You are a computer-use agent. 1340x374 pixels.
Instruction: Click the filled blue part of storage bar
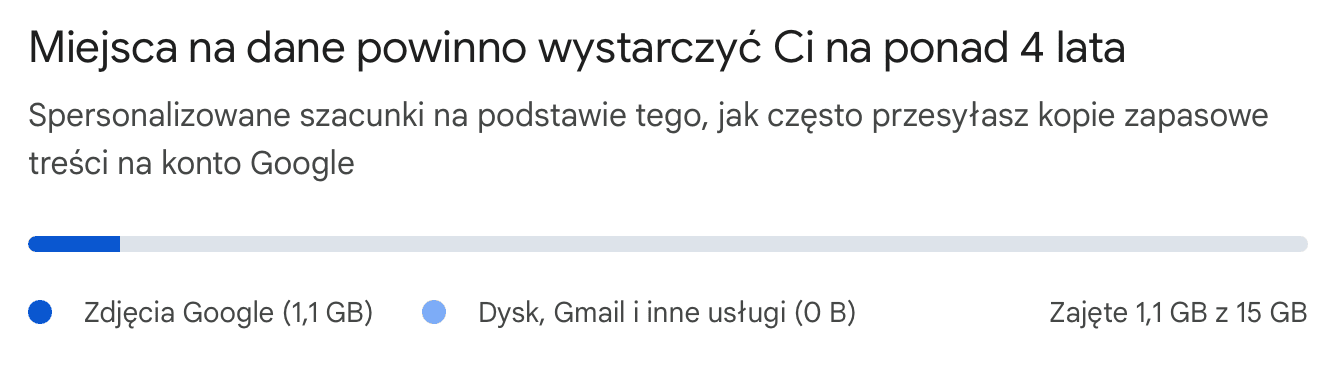[74, 244]
